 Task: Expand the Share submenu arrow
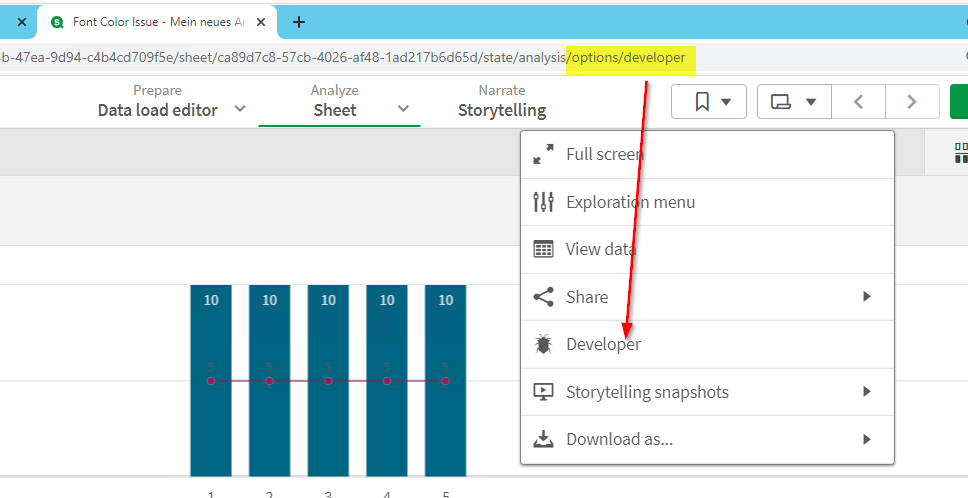coord(866,297)
